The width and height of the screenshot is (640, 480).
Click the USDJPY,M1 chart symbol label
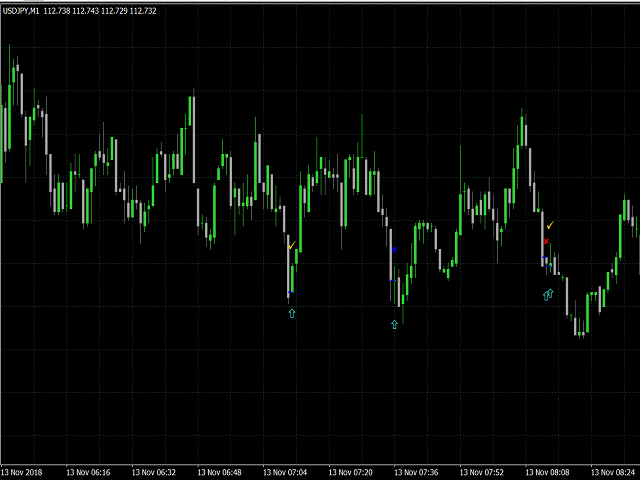tap(21, 10)
